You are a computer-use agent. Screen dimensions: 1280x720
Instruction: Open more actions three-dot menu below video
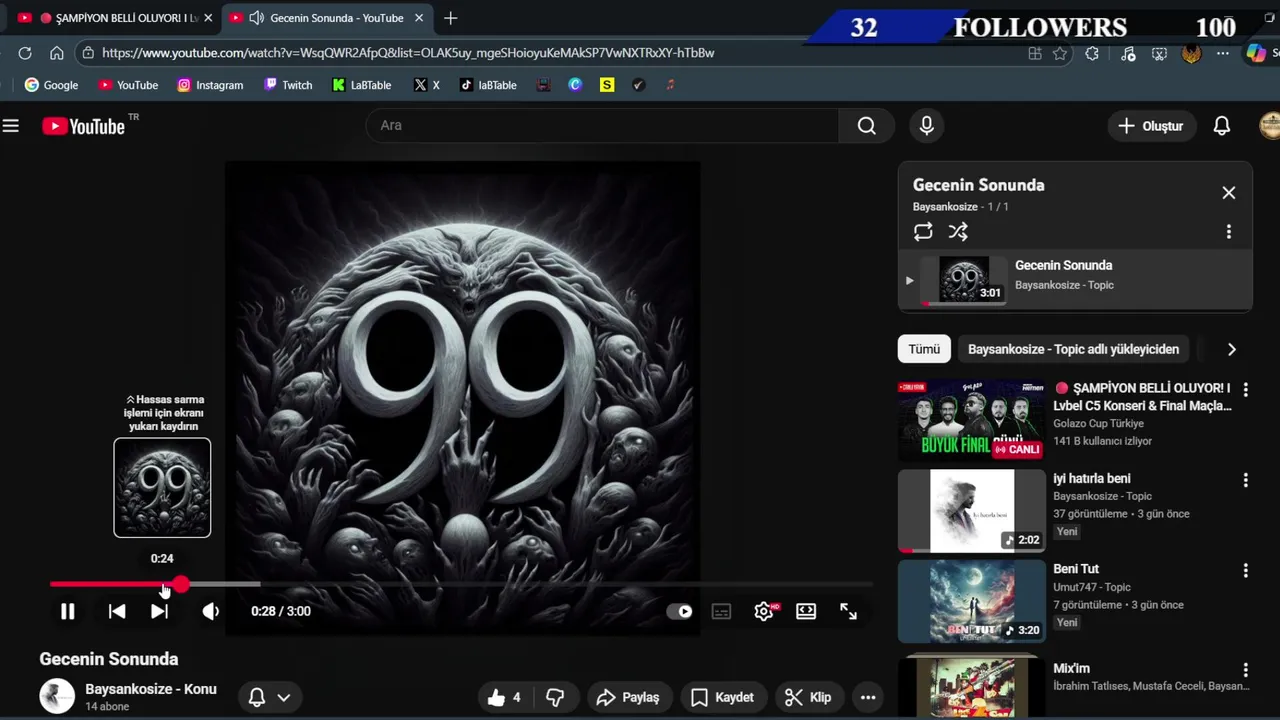click(868, 697)
